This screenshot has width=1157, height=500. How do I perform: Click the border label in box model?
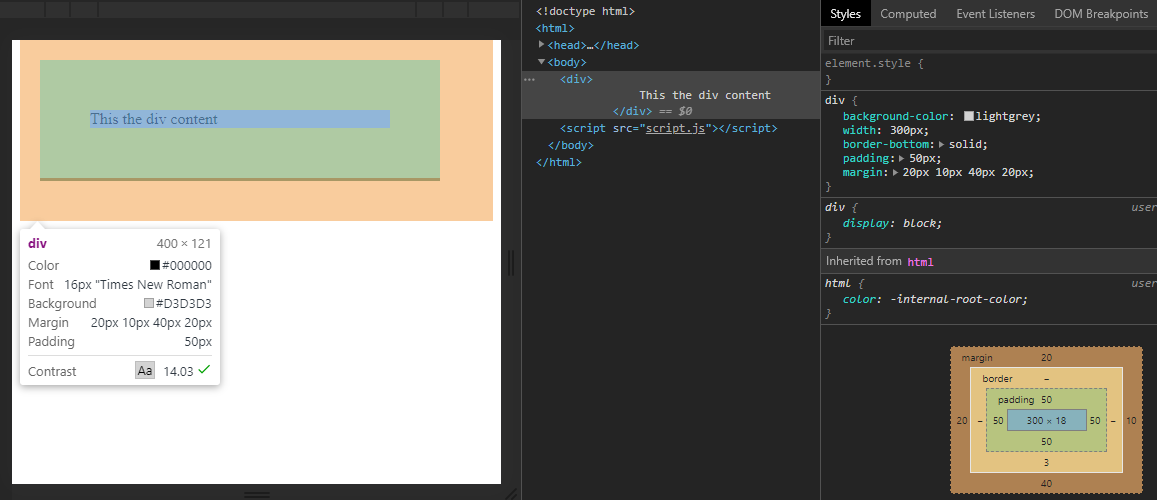click(998, 378)
